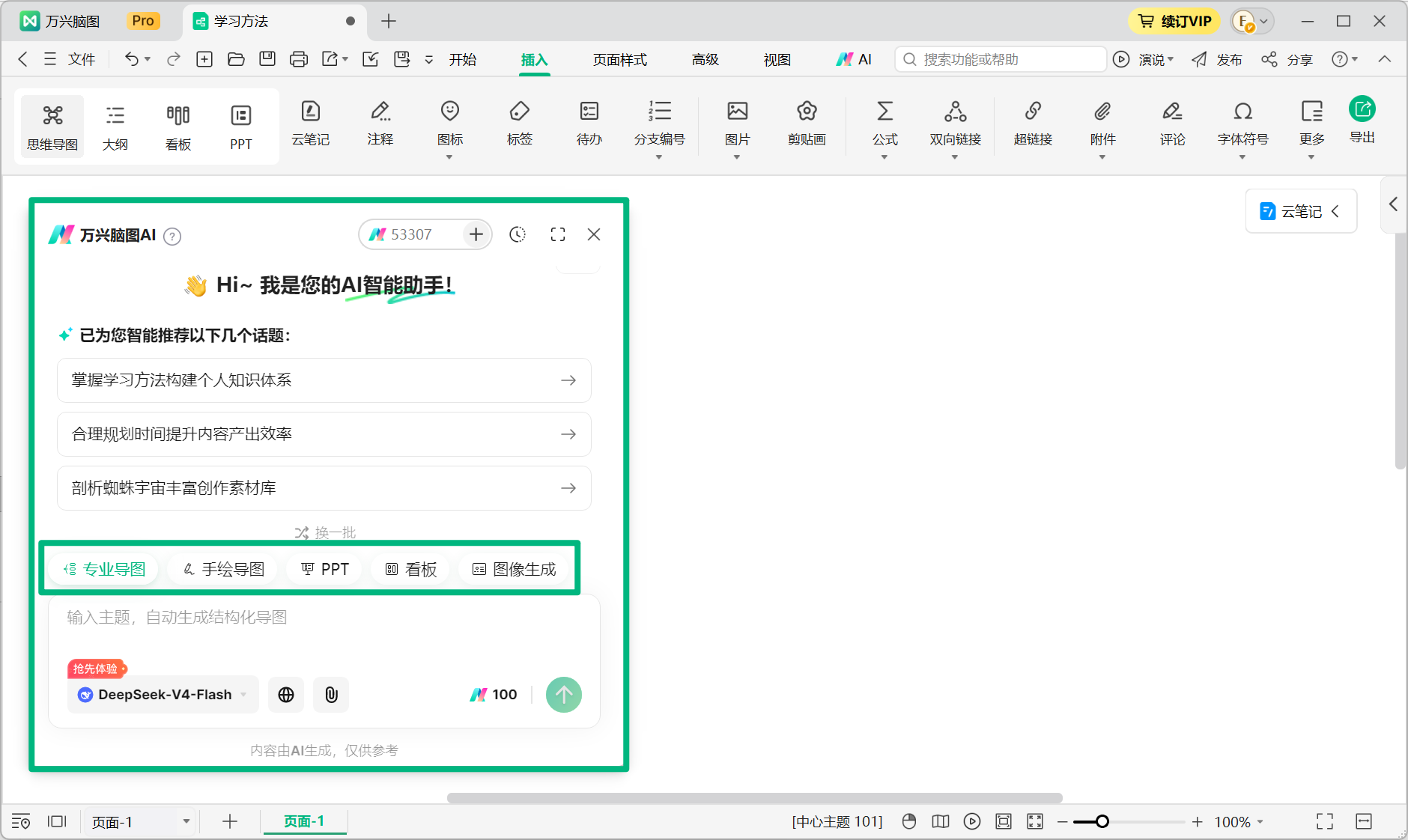Open the 开始 ribbon tab

pos(463,59)
